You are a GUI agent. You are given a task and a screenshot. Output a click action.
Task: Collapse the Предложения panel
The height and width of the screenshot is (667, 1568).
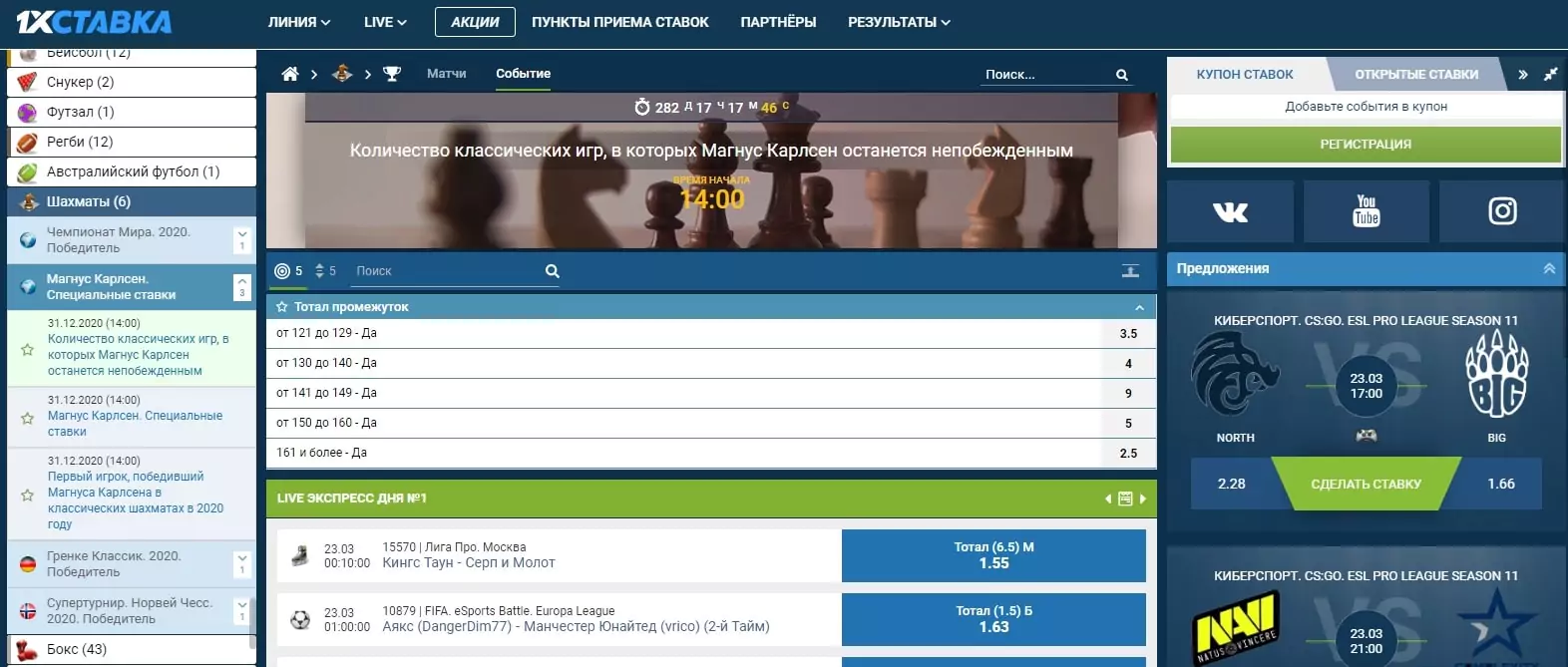[x=1549, y=268]
